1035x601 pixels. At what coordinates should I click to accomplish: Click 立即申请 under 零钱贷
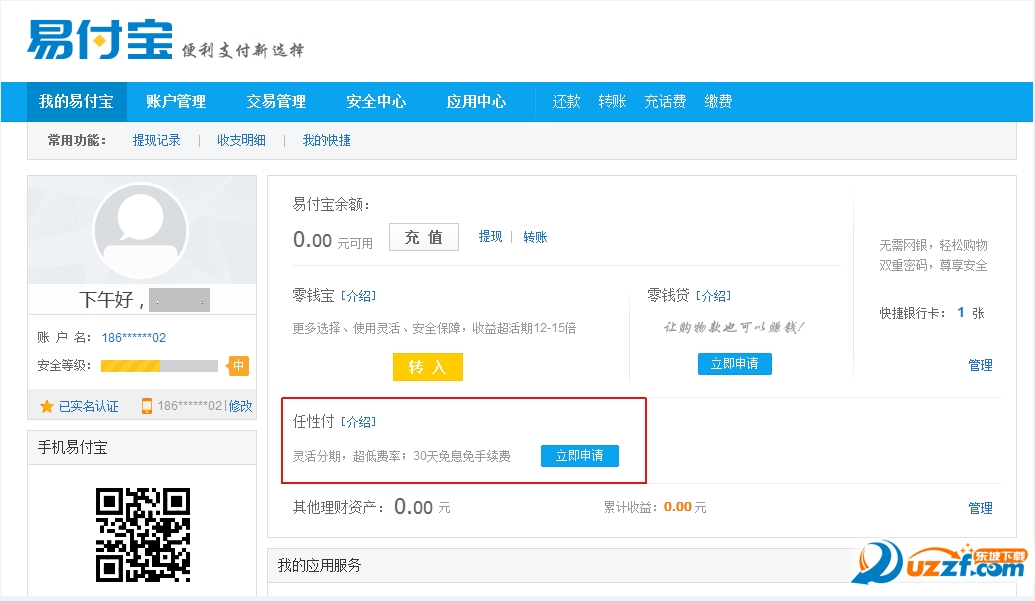coord(734,364)
